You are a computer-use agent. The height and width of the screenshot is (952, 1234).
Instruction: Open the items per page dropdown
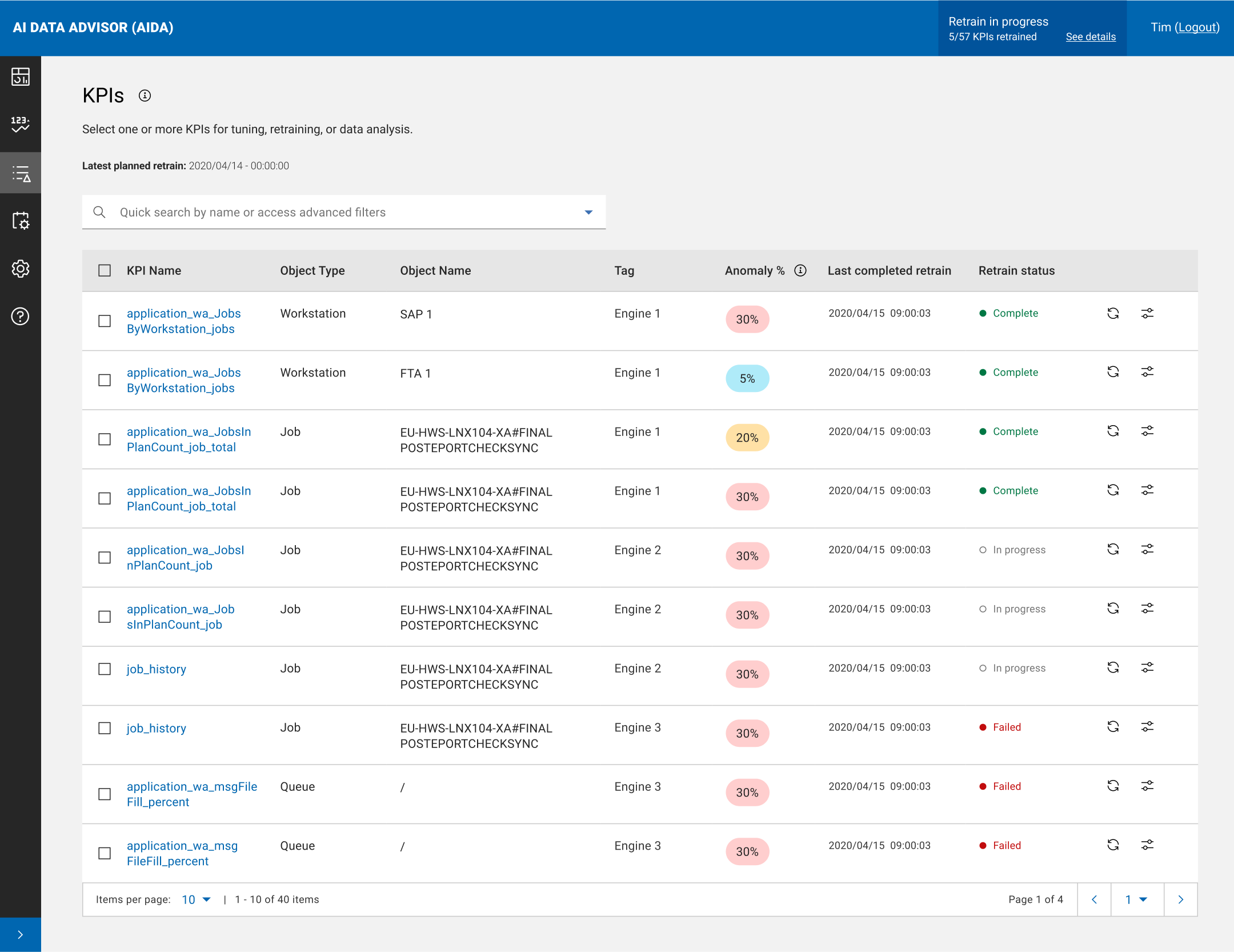(x=196, y=899)
